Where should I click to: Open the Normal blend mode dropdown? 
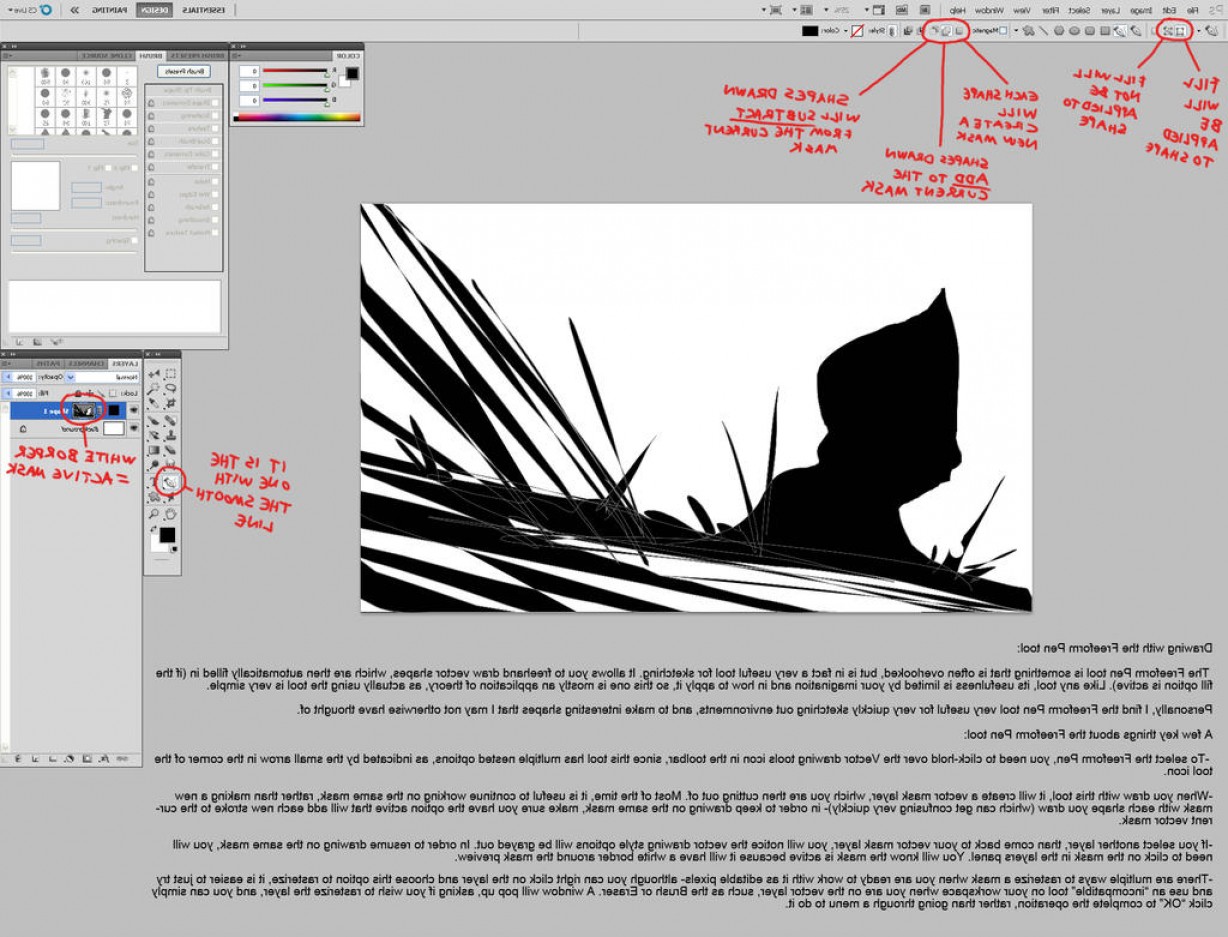tap(122, 377)
